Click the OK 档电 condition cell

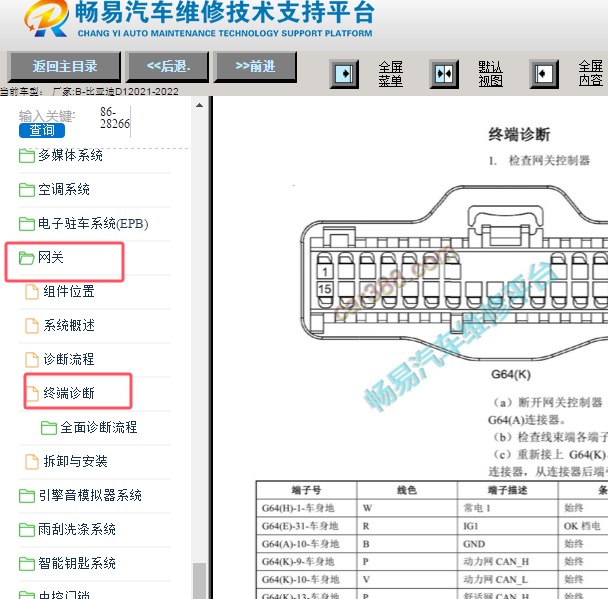583,526
